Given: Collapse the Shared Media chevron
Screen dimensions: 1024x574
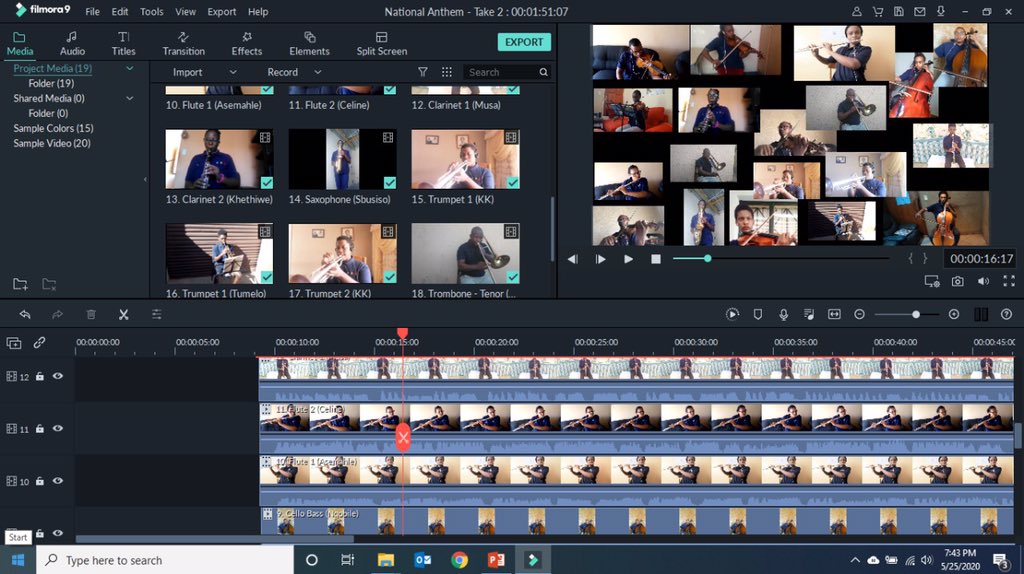Looking at the screenshot, I should coord(129,98).
